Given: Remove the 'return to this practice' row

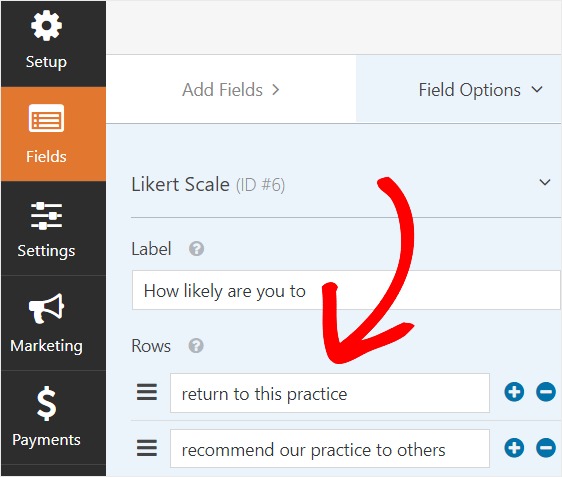Looking at the screenshot, I should coord(546,392).
